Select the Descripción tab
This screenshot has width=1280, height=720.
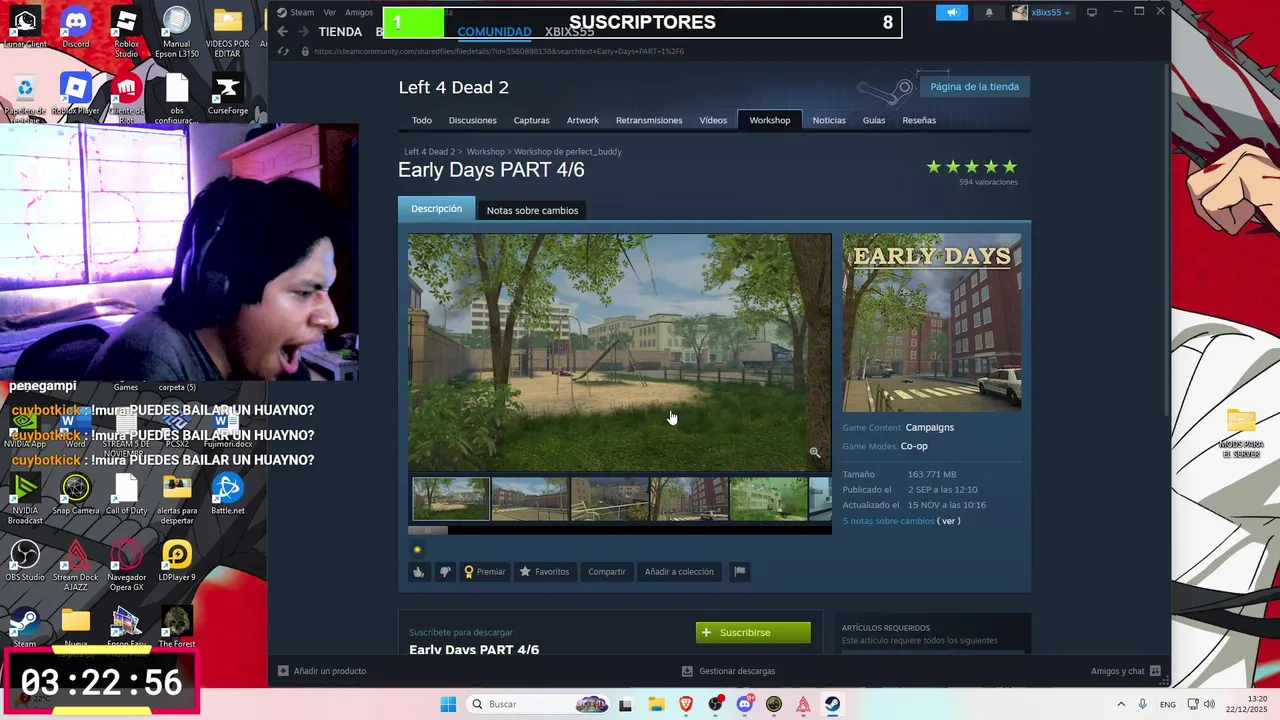(436, 209)
